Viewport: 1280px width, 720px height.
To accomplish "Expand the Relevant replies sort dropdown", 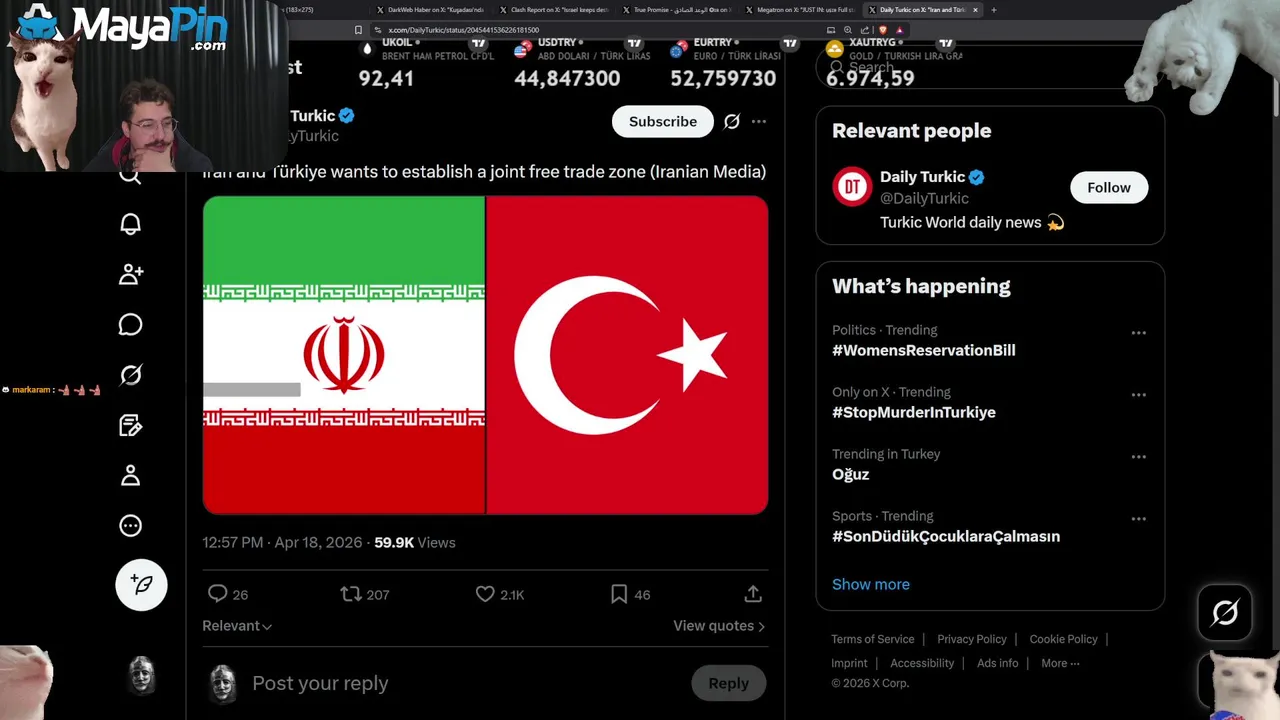I will tap(237, 626).
